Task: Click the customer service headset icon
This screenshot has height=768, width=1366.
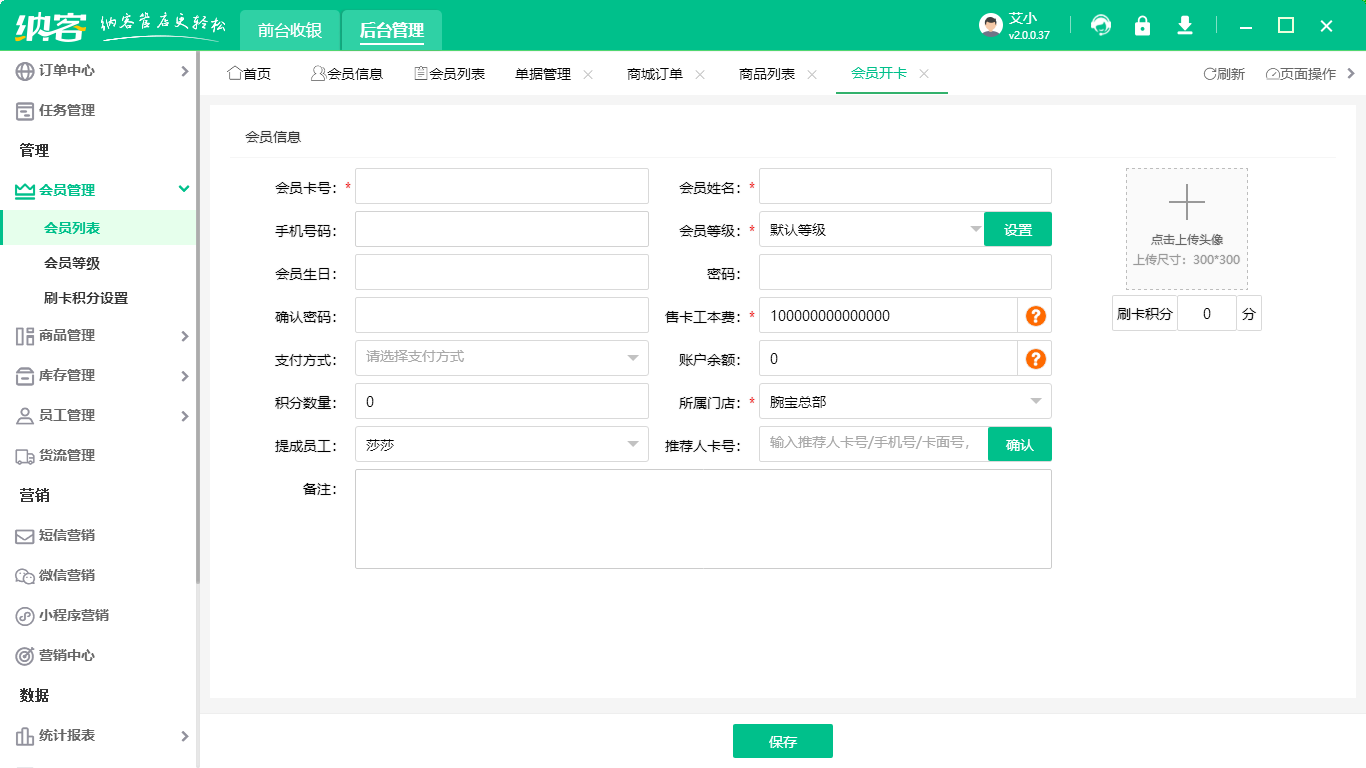Action: pos(1101,26)
